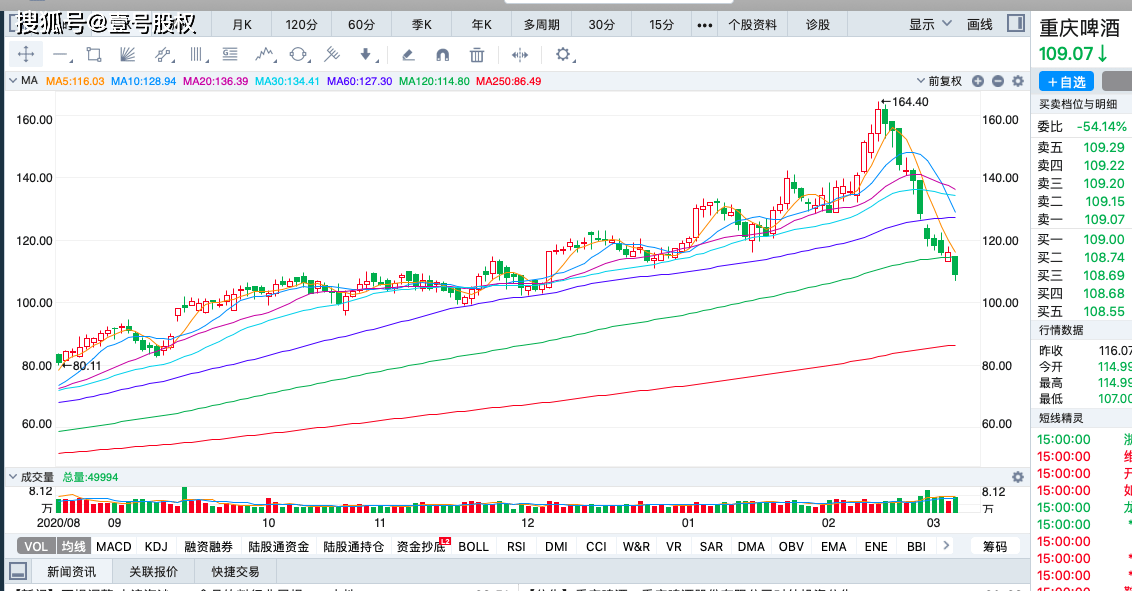1132x591 pixels.
Task: Select SAR indicator
Action: click(x=711, y=546)
